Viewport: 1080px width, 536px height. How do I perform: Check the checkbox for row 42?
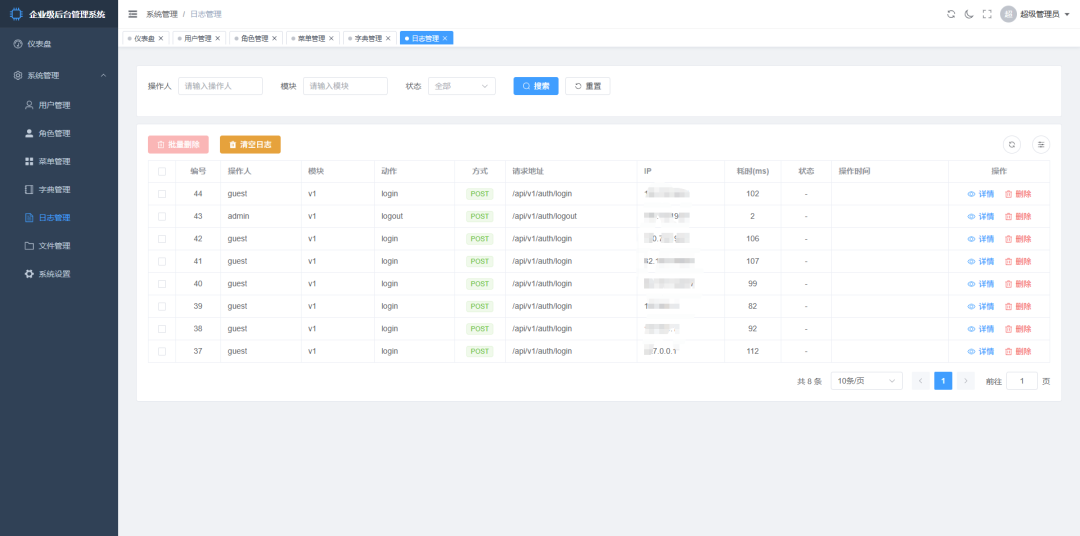click(162, 239)
